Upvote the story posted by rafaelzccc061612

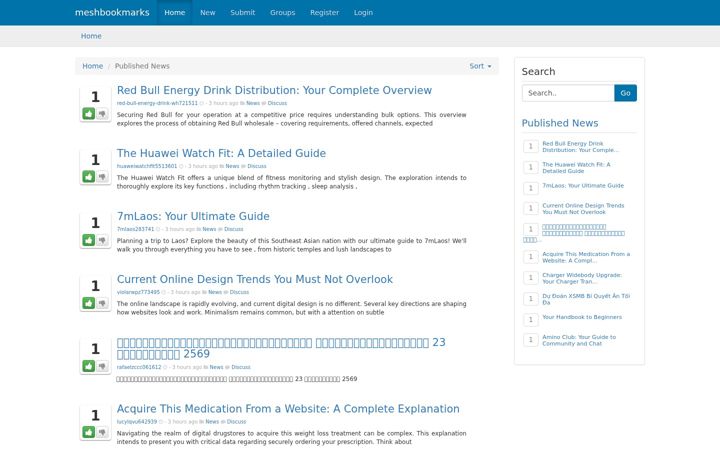(x=89, y=366)
